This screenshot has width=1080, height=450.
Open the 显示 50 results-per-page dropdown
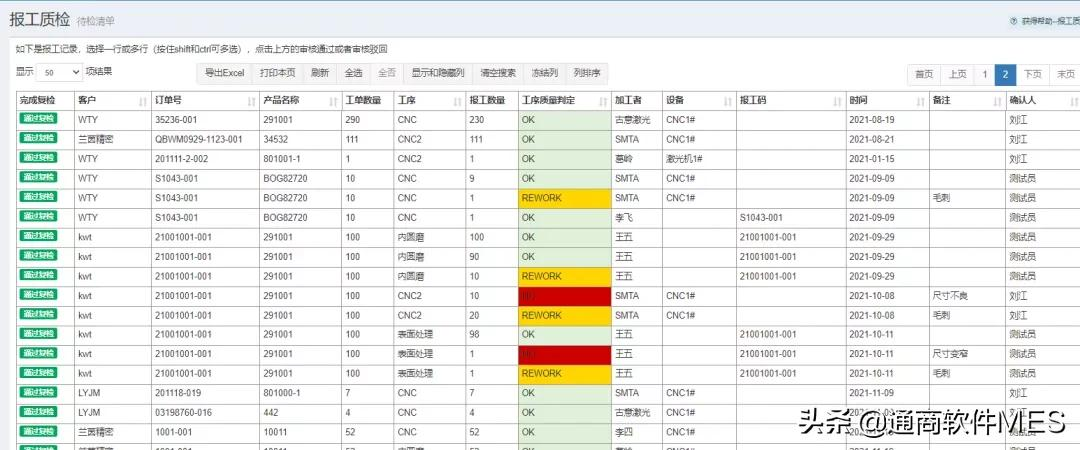tap(59, 72)
